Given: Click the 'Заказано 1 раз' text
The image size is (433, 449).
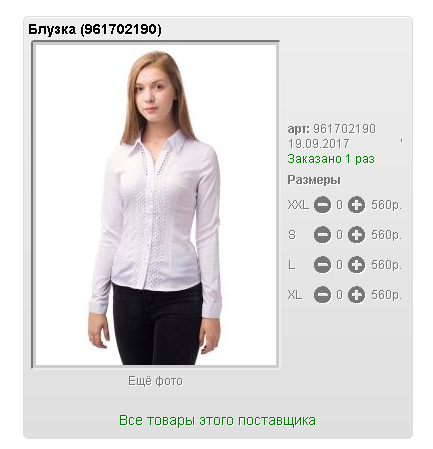Looking at the screenshot, I should pos(331,159).
